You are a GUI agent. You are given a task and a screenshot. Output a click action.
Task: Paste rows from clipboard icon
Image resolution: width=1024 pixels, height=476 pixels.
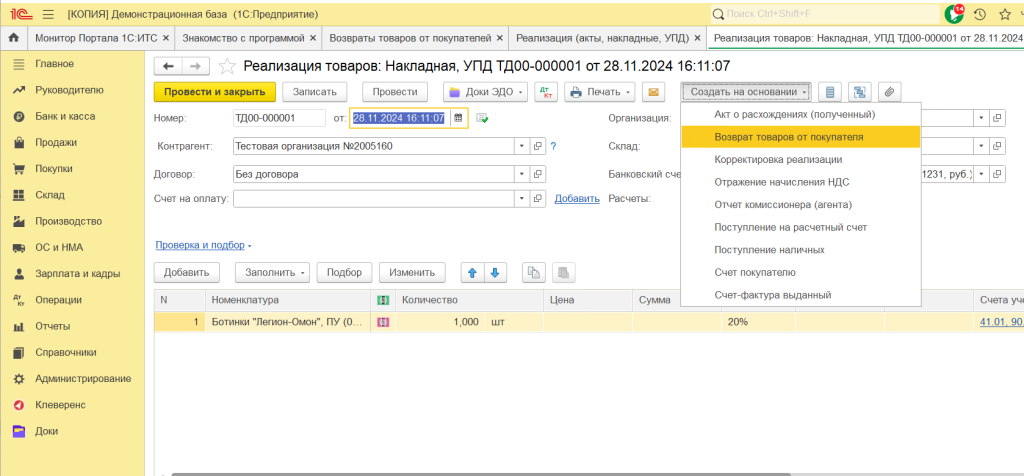(x=564, y=272)
